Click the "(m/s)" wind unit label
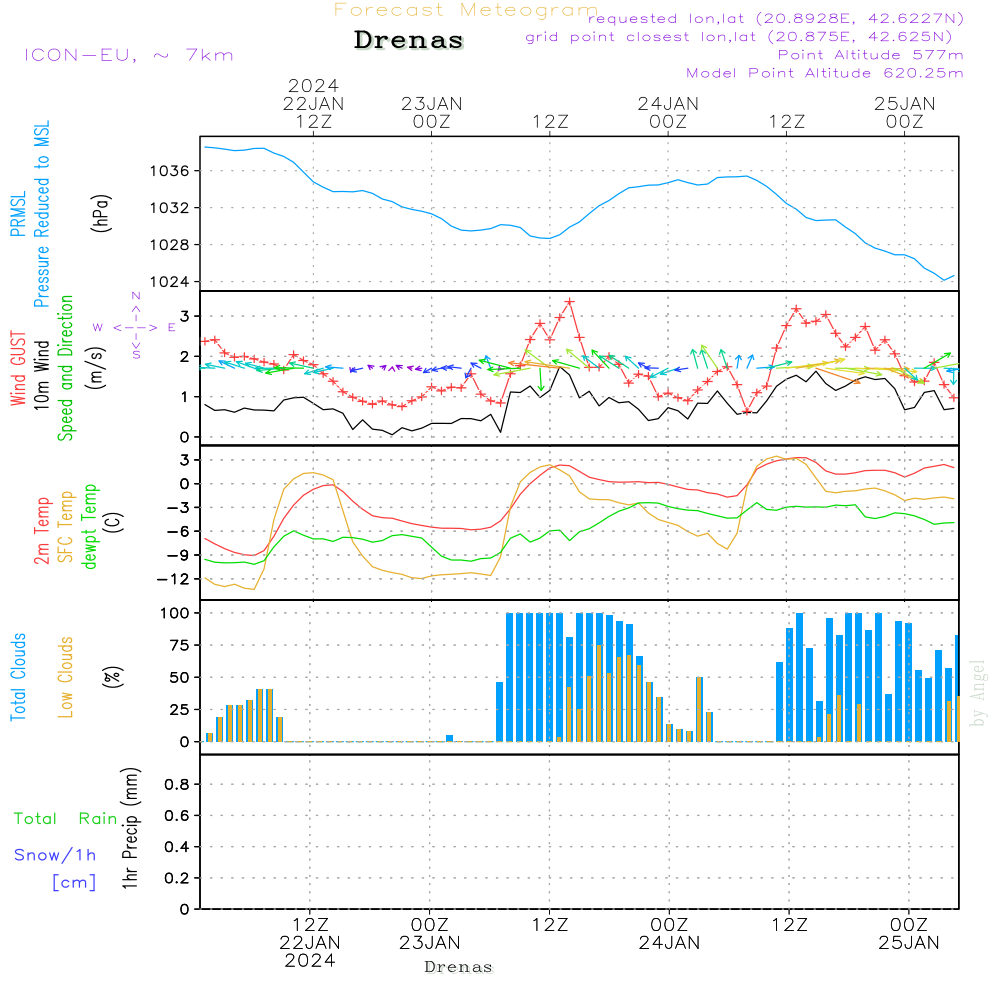The image size is (1000, 1000). [x=96, y=368]
